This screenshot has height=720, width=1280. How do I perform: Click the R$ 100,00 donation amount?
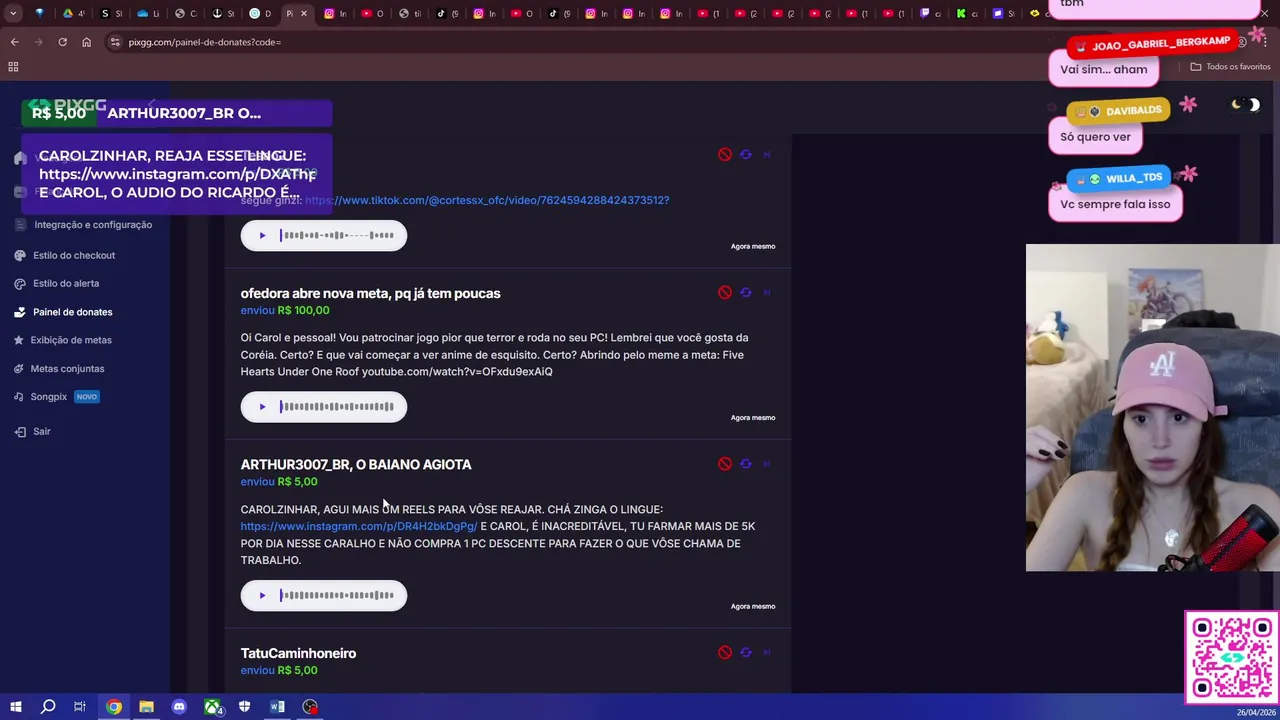303,310
